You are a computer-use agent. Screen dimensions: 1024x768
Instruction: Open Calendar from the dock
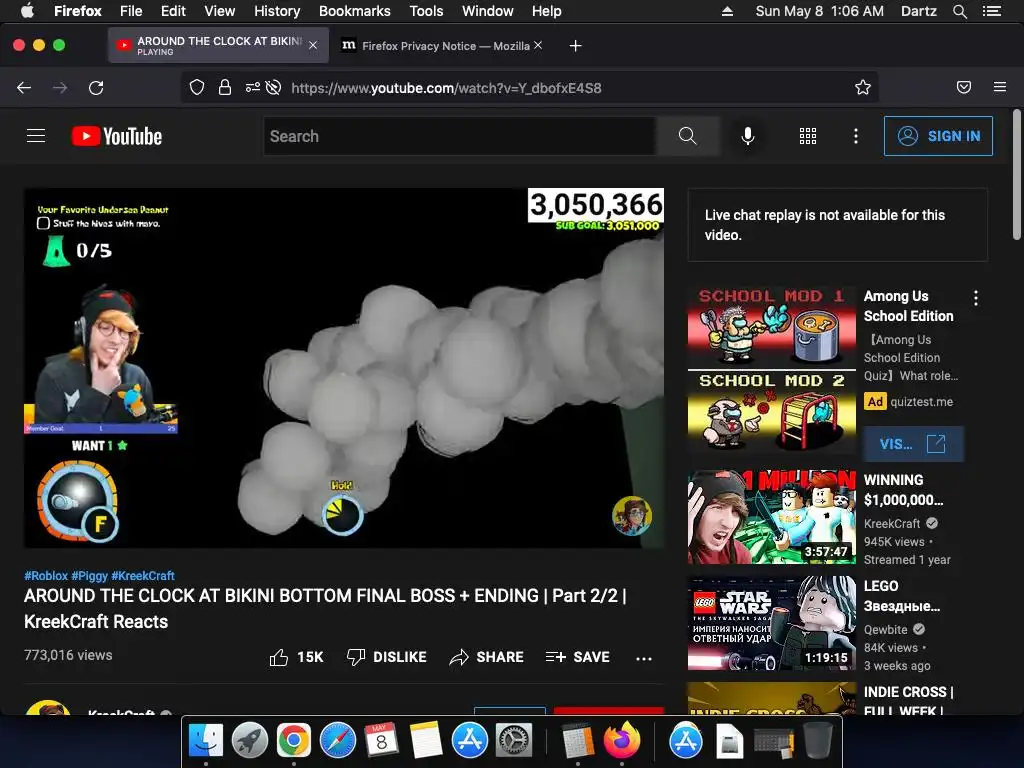coord(381,741)
